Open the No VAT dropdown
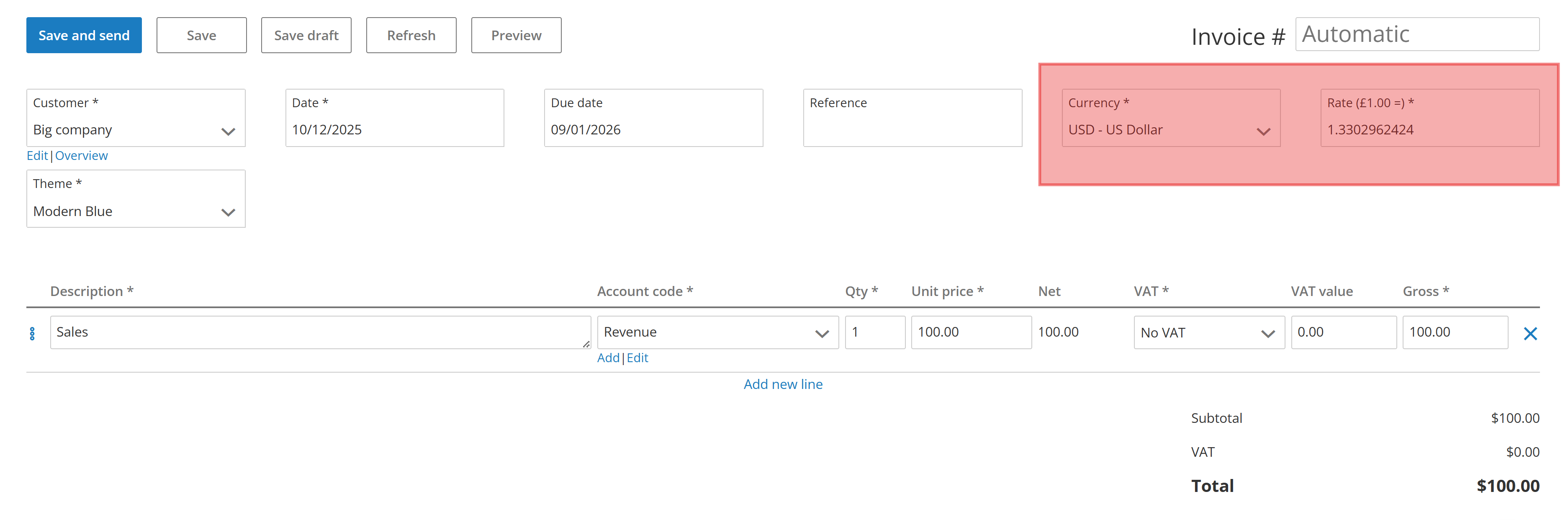 tap(1208, 333)
